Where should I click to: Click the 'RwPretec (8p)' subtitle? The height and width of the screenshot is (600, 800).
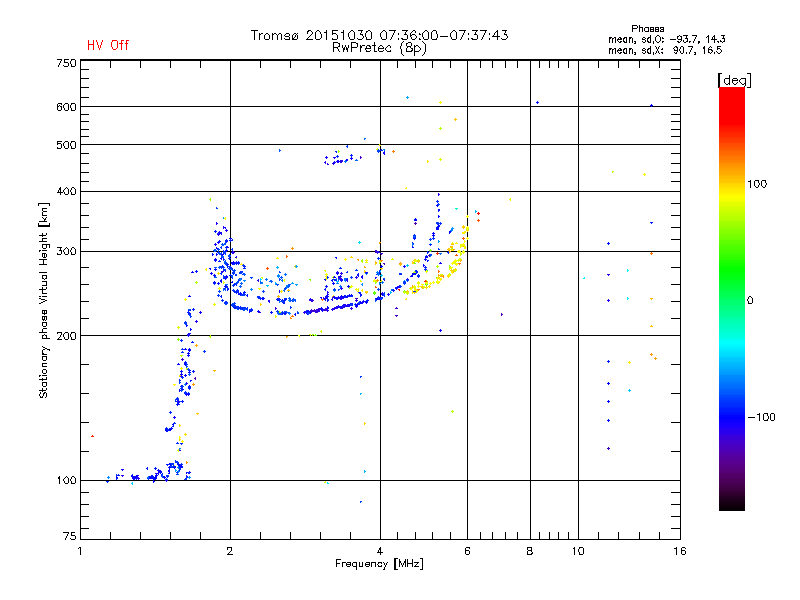pos(379,48)
